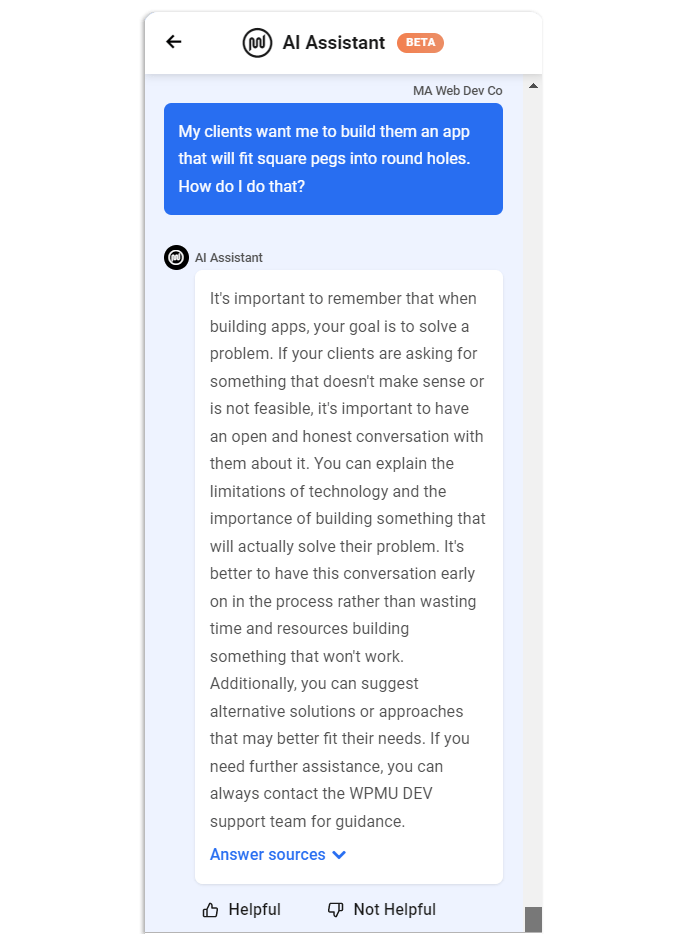Click the AI Assistant header title

point(334,42)
